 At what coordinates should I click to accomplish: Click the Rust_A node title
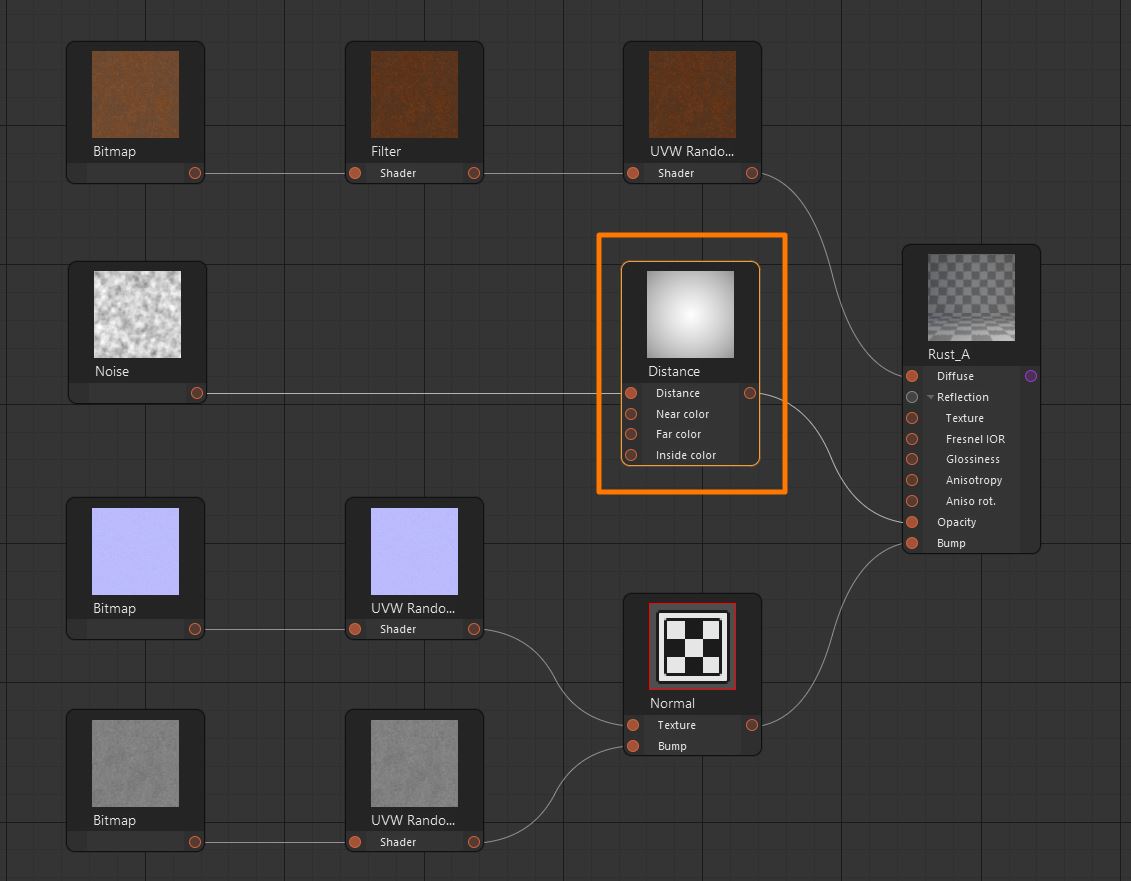(x=949, y=354)
